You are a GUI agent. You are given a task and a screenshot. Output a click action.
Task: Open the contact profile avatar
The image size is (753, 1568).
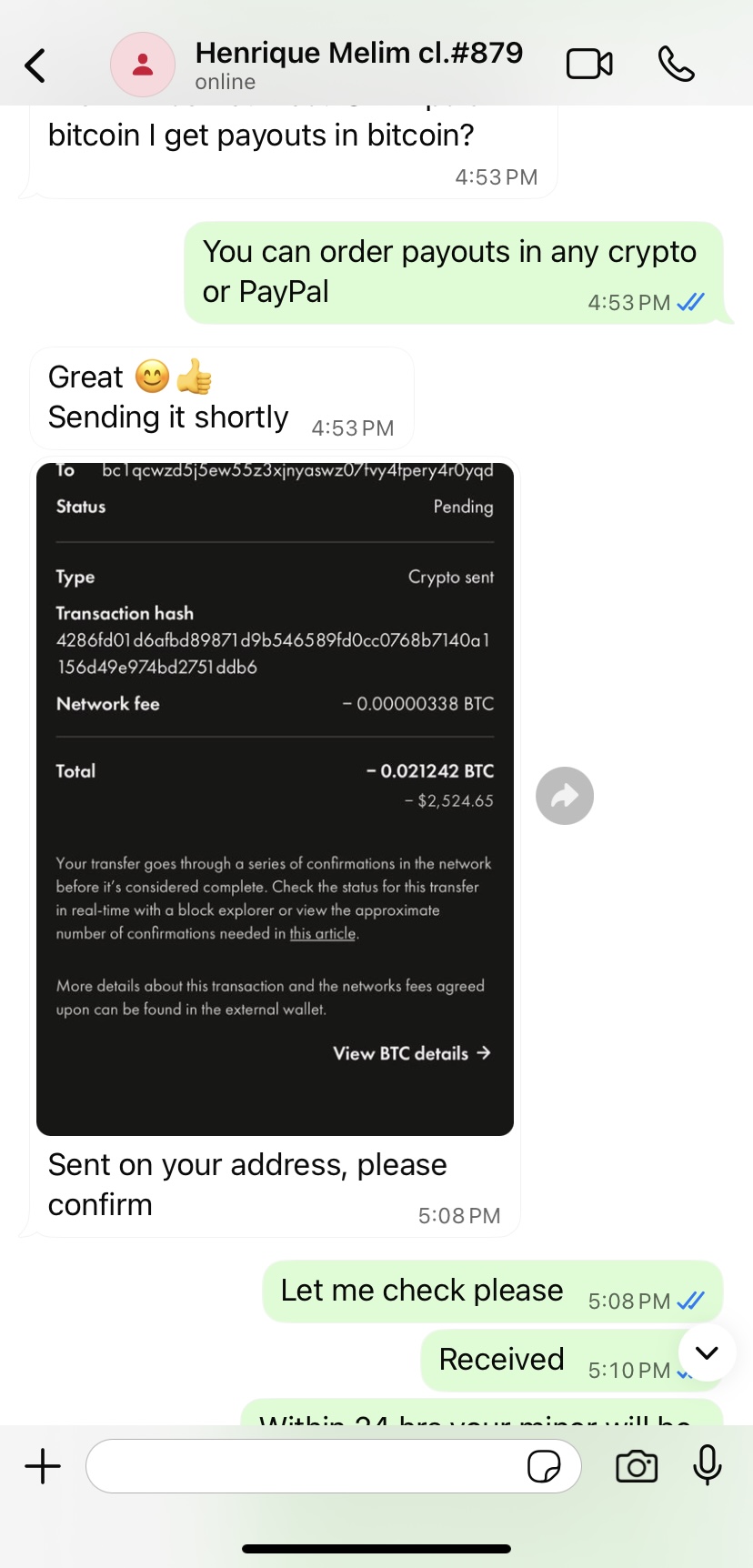pyautogui.click(x=142, y=65)
